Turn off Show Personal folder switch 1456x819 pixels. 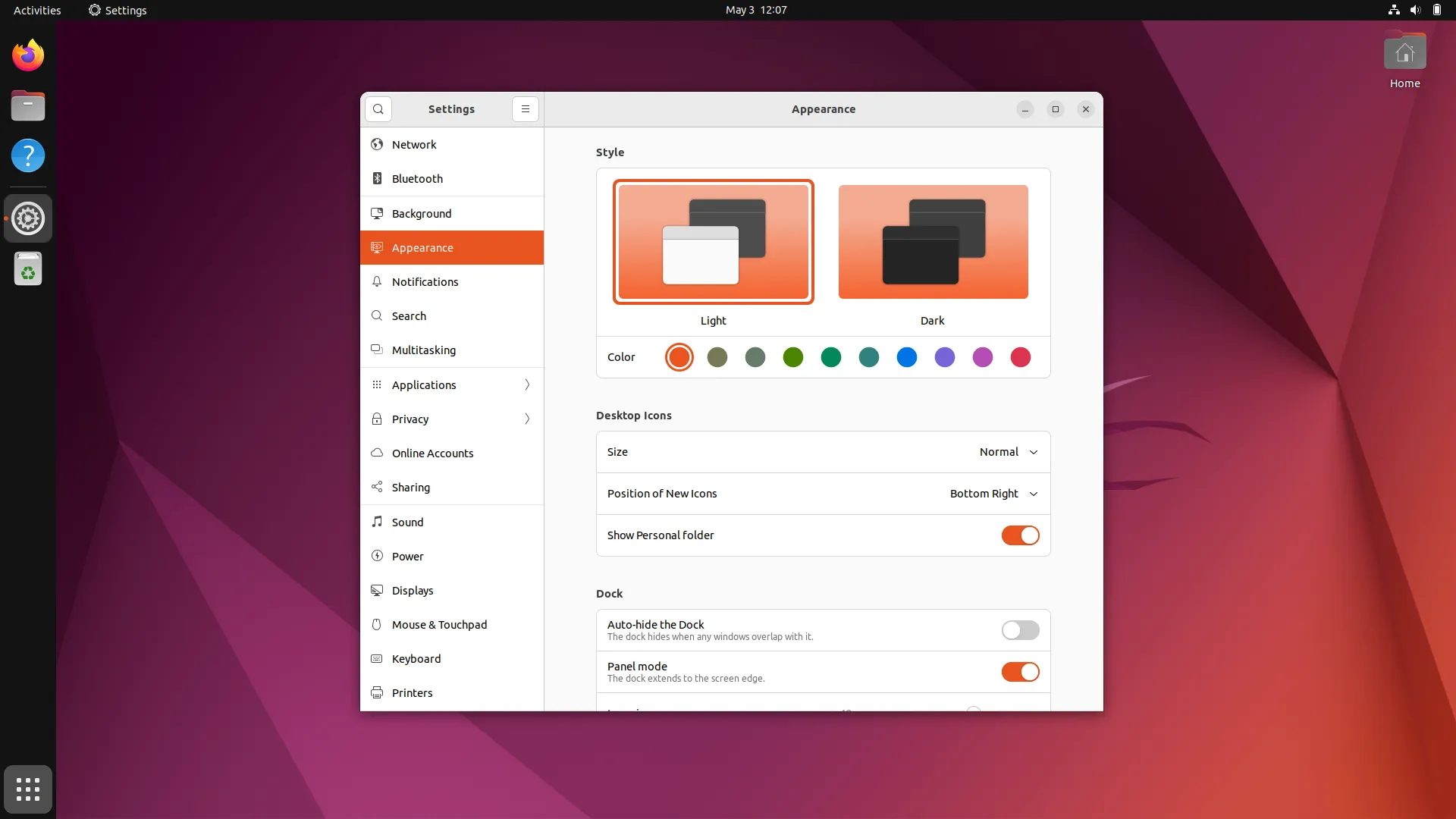(x=1020, y=535)
